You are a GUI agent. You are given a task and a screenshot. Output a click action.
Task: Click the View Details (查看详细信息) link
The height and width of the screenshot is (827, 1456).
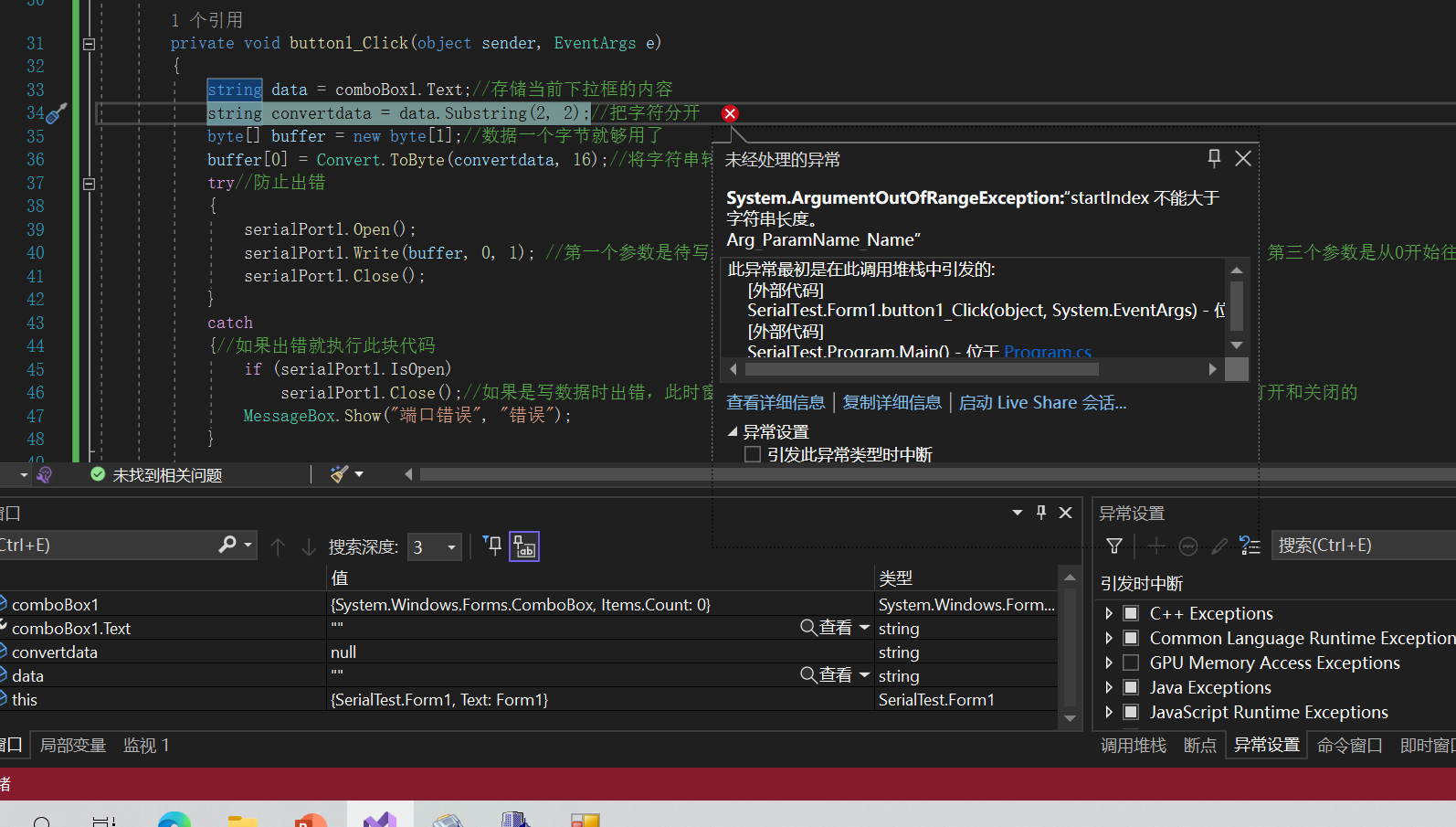[x=775, y=403]
